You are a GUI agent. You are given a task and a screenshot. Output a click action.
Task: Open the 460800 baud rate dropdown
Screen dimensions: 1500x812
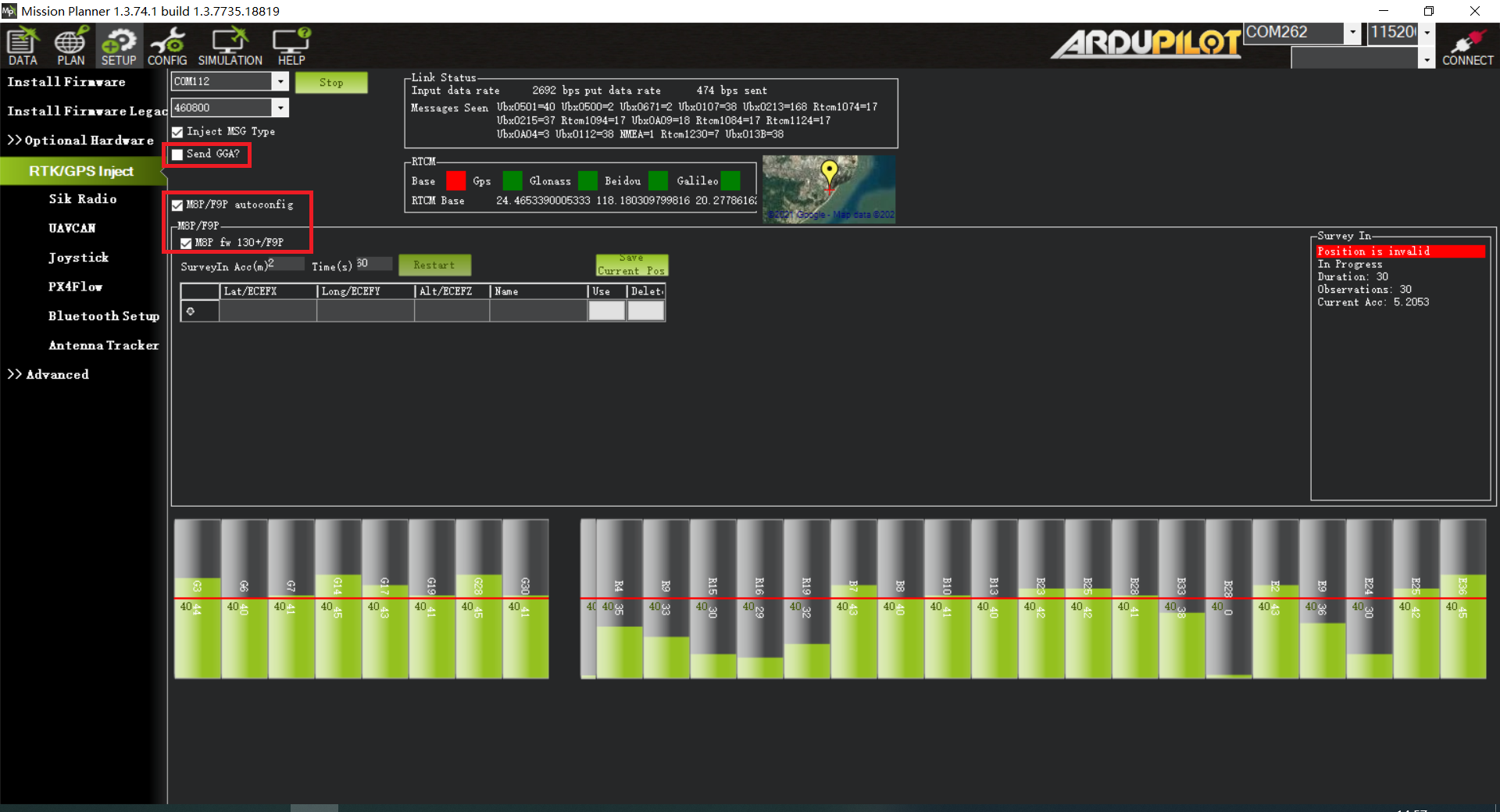click(x=280, y=108)
